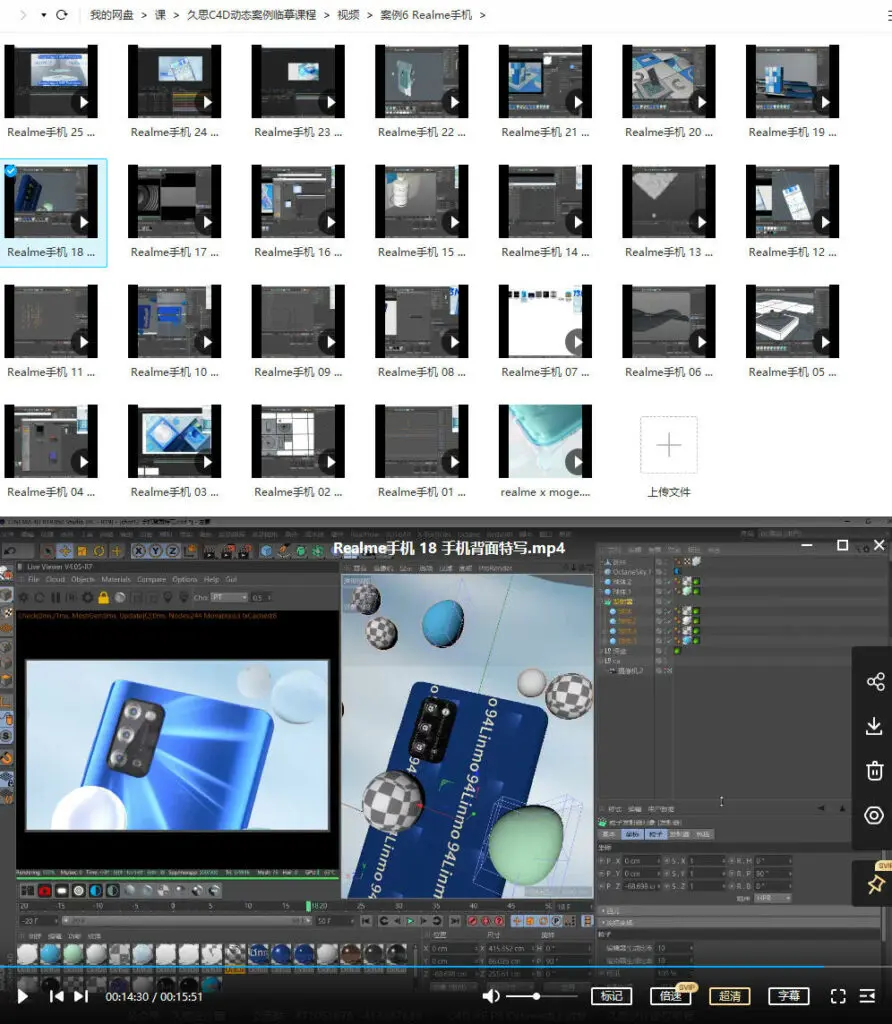Download the video using sidebar icon

coord(875,726)
